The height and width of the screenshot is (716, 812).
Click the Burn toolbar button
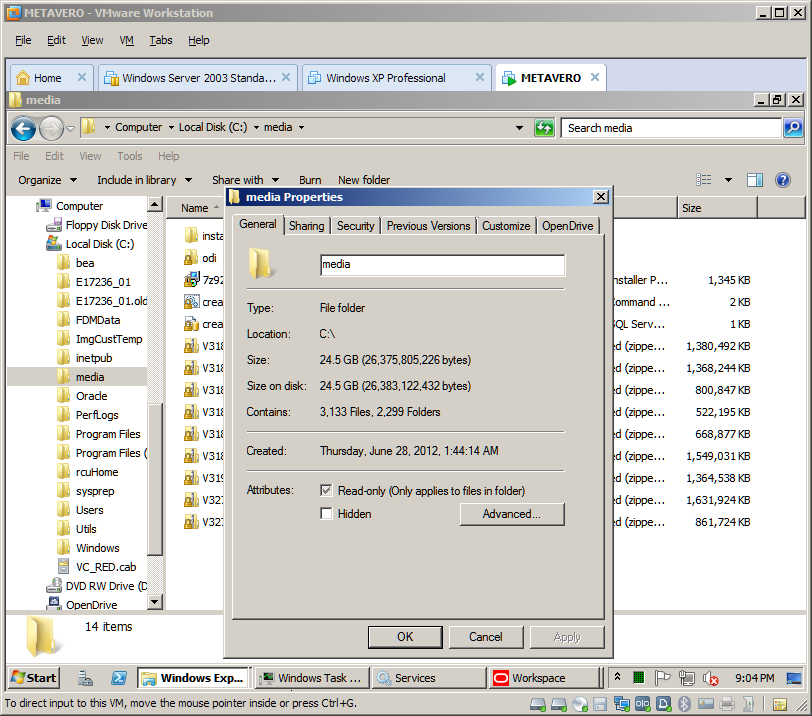[x=310, y=180]
